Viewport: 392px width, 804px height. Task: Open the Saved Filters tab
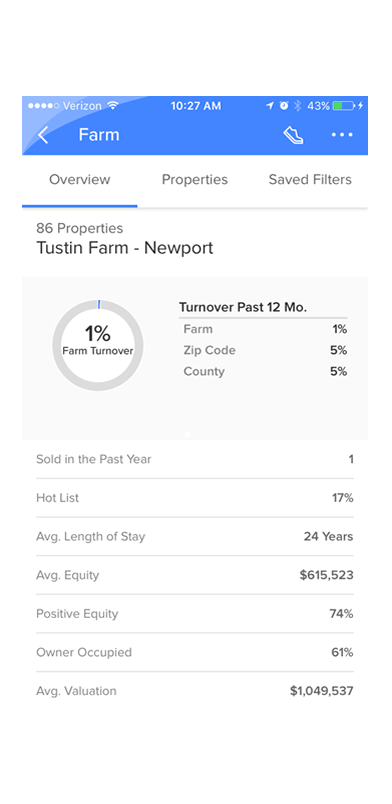tap(310, 179)
